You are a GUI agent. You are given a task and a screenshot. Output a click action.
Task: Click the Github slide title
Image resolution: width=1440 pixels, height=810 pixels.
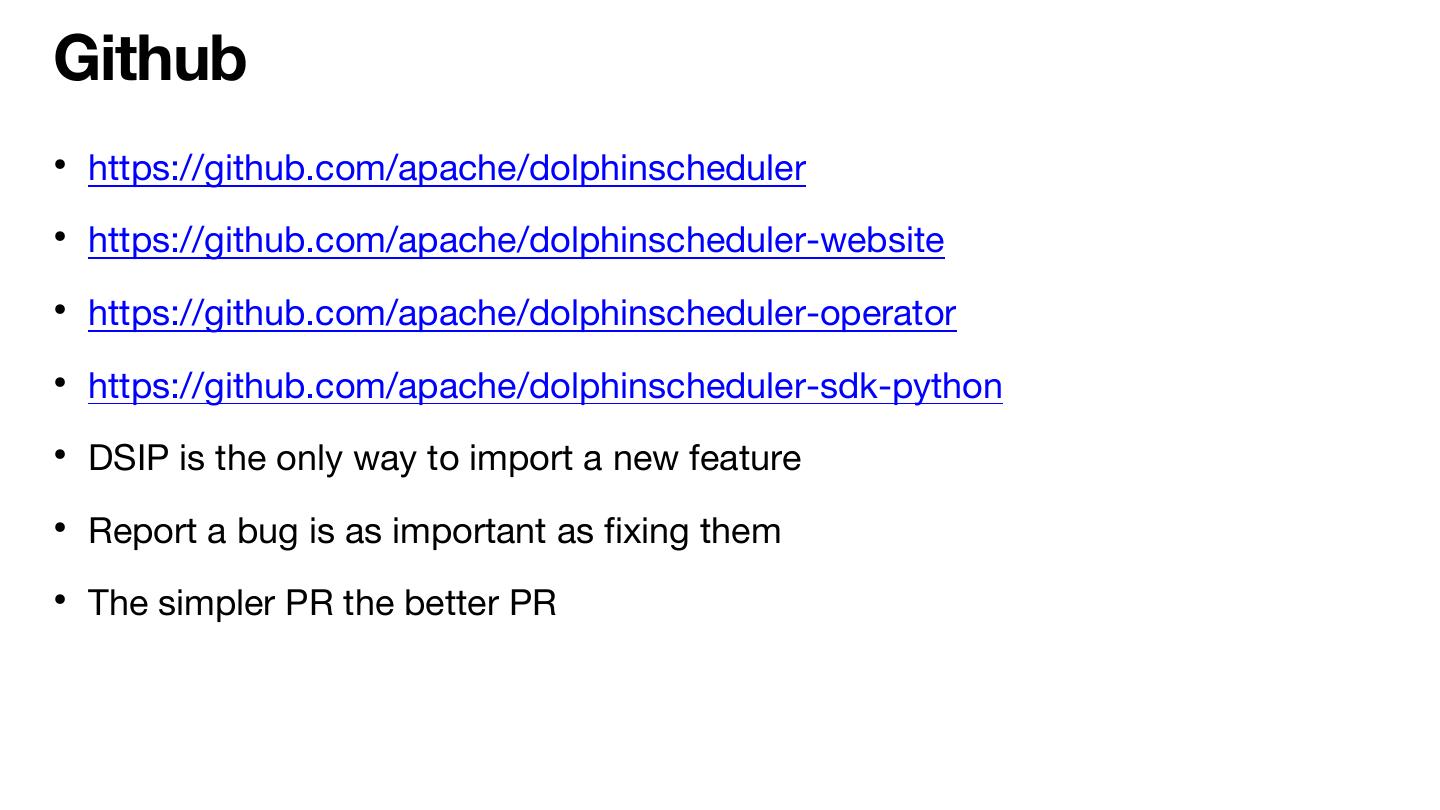pyautogui.click(x=150, y=58)
